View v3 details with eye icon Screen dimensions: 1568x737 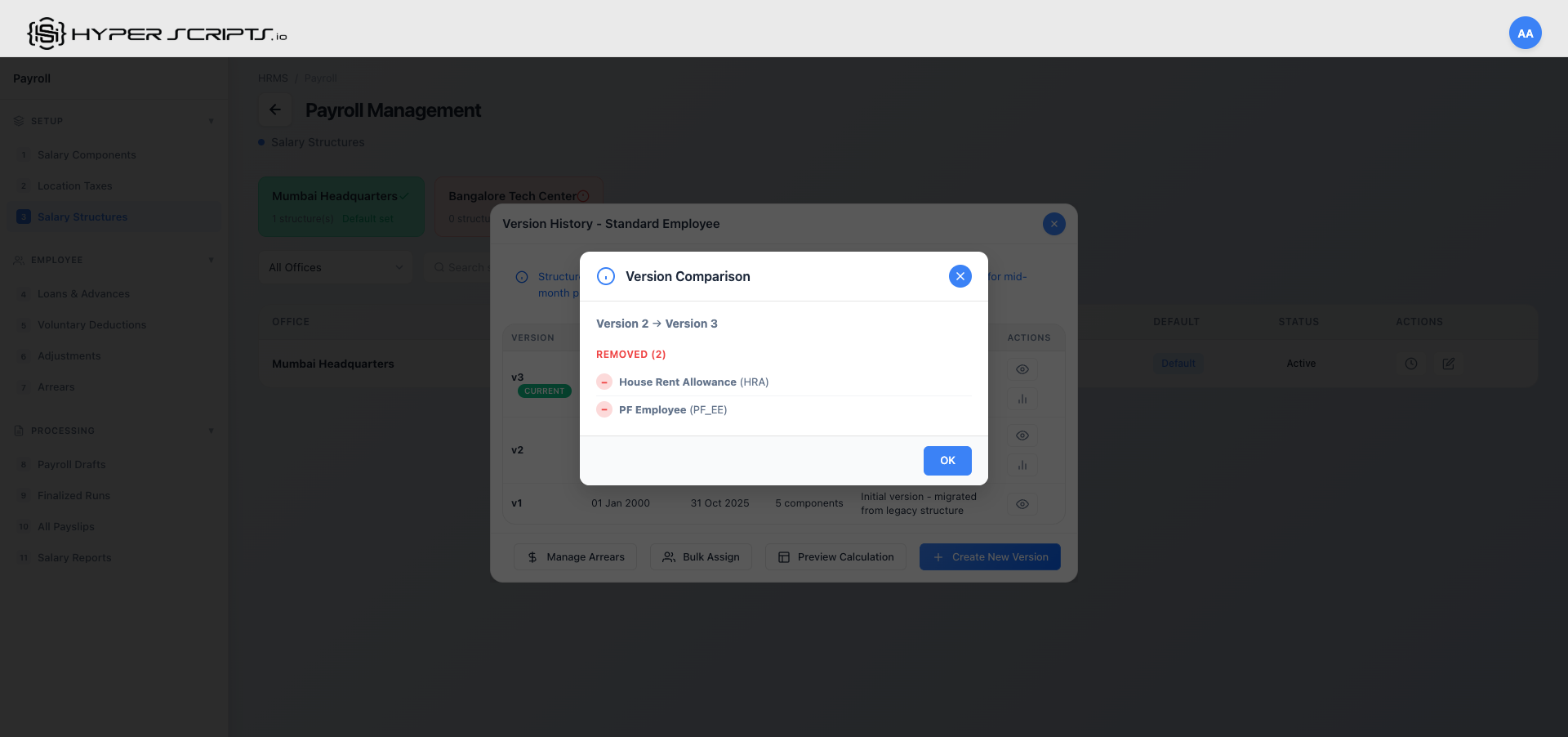[1022, 369]
